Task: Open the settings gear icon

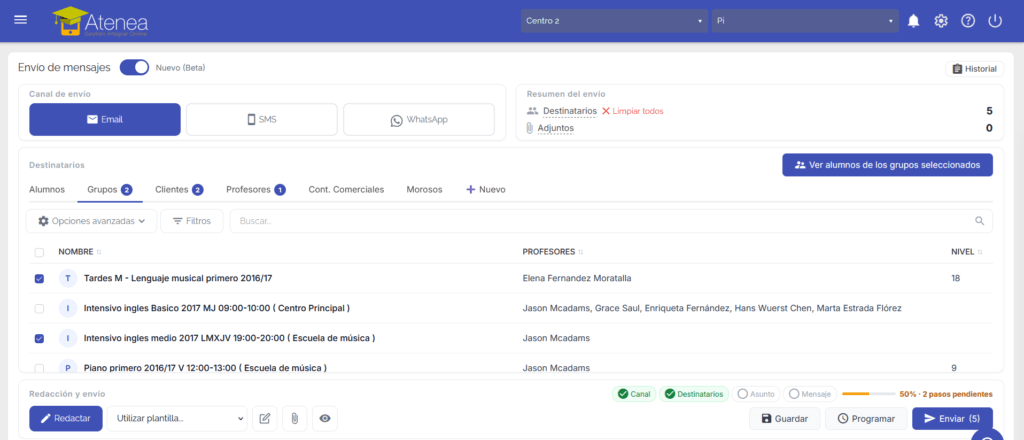Action: point(940,21)
